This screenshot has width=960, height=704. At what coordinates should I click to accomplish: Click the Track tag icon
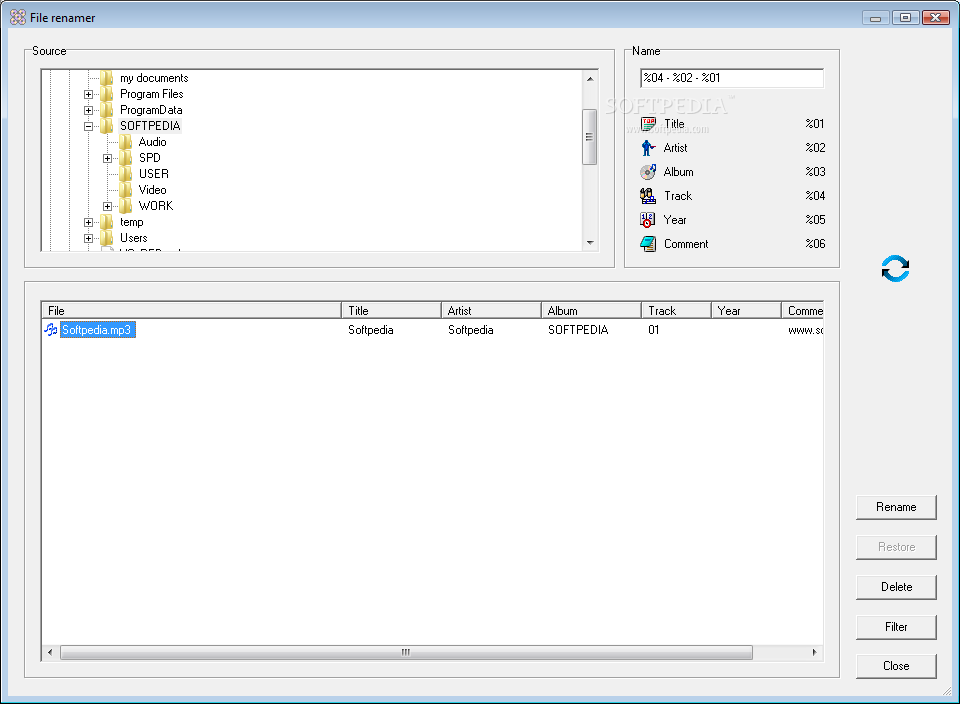pyautogui.click(x=648, y=196)
